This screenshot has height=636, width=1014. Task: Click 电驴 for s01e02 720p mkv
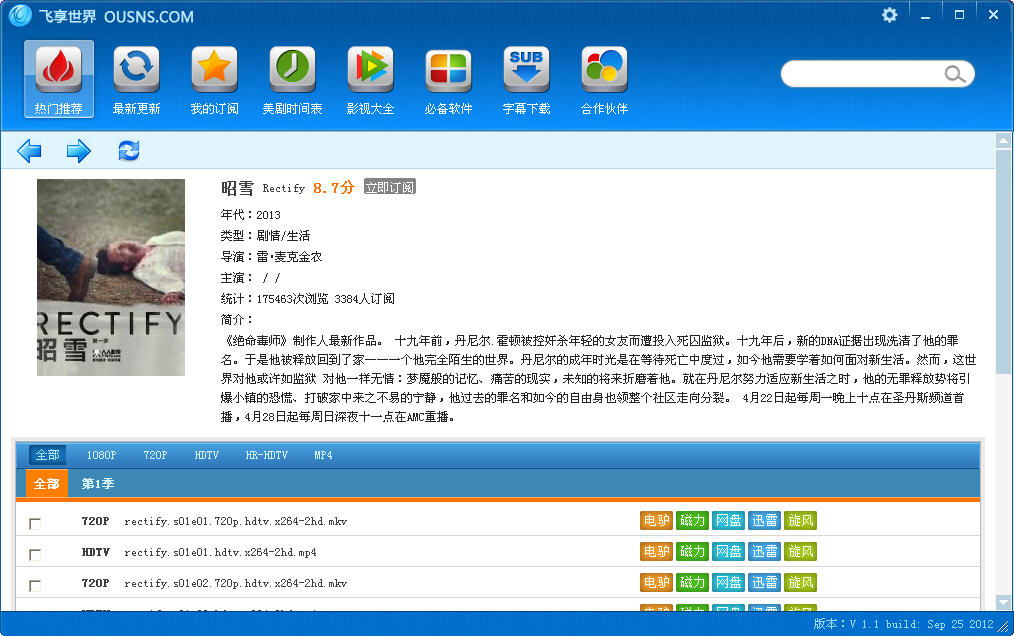point(656,582)
